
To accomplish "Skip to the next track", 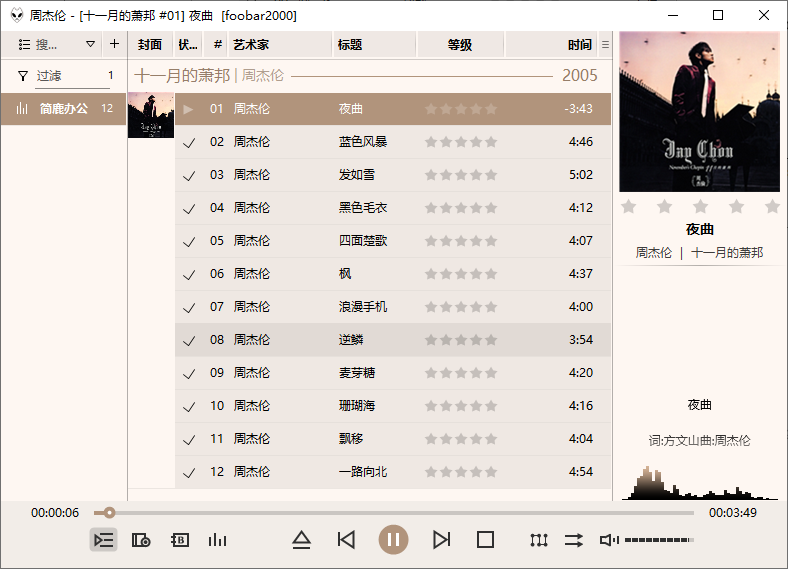I will click(x=441, y=540).
